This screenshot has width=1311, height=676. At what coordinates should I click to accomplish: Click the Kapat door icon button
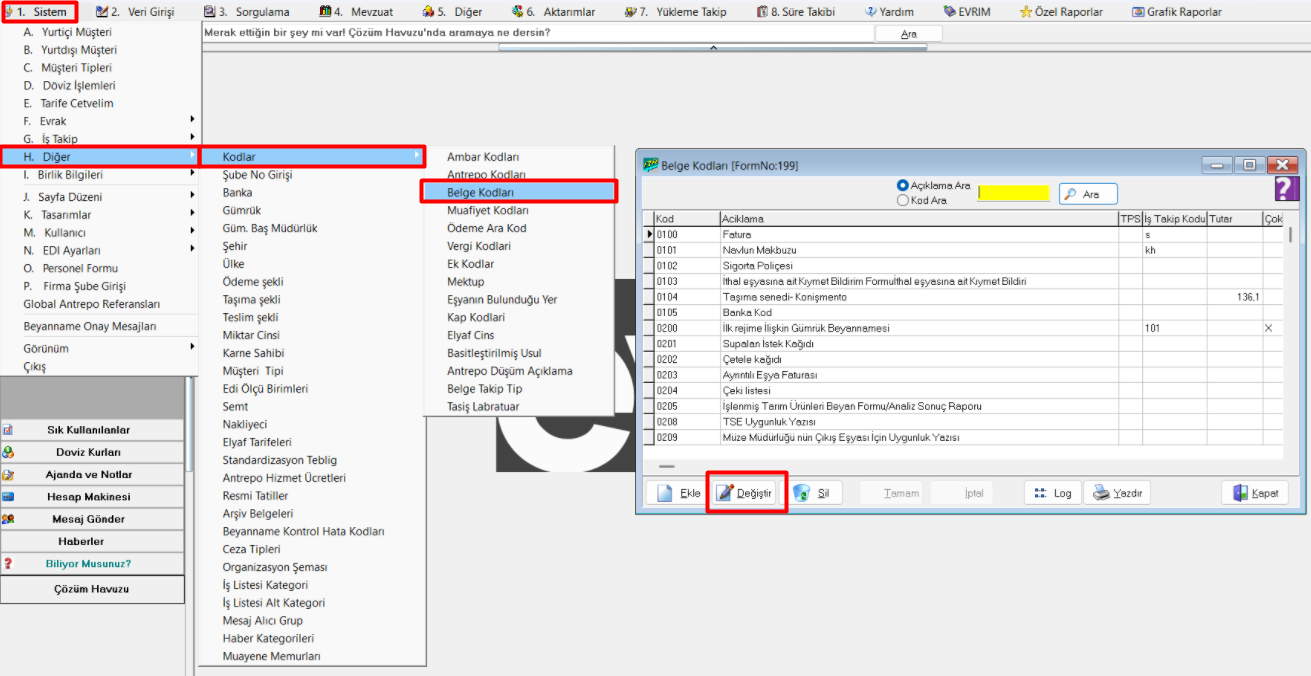pyautogui.click(x=1255, y=493)
